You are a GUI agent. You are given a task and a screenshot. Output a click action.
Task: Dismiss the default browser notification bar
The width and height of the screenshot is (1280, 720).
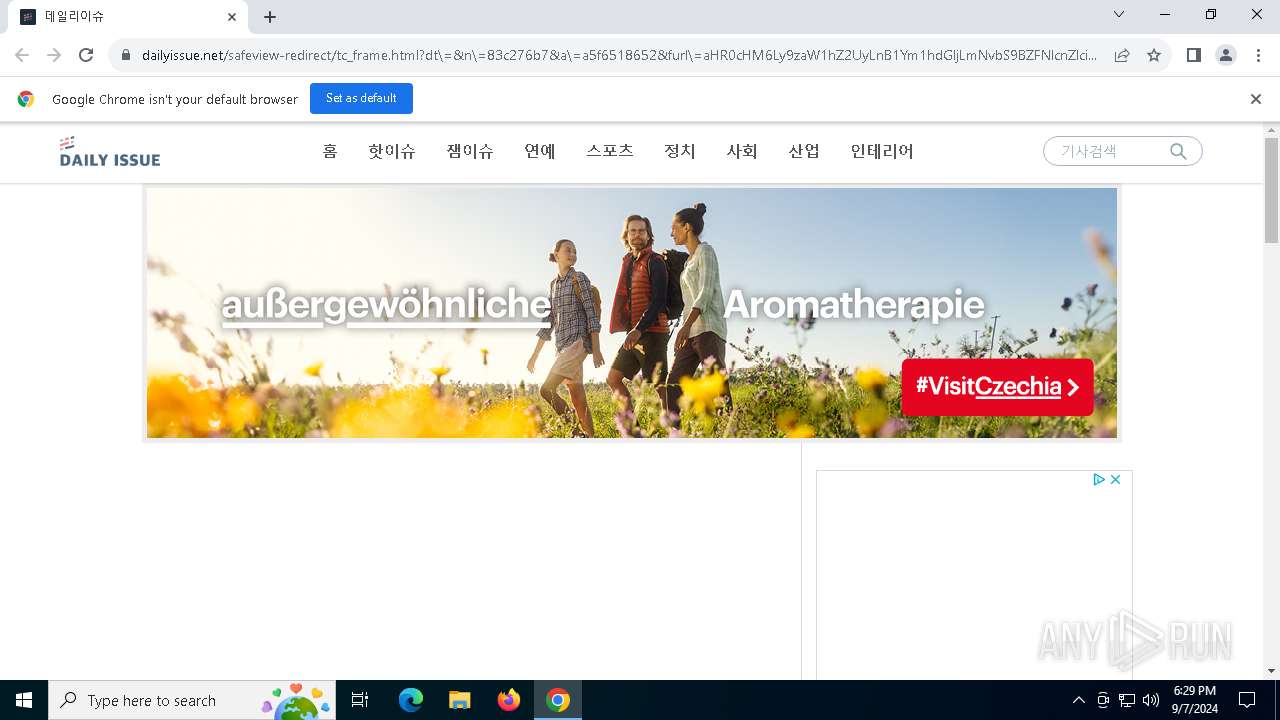pos(1256,99)
